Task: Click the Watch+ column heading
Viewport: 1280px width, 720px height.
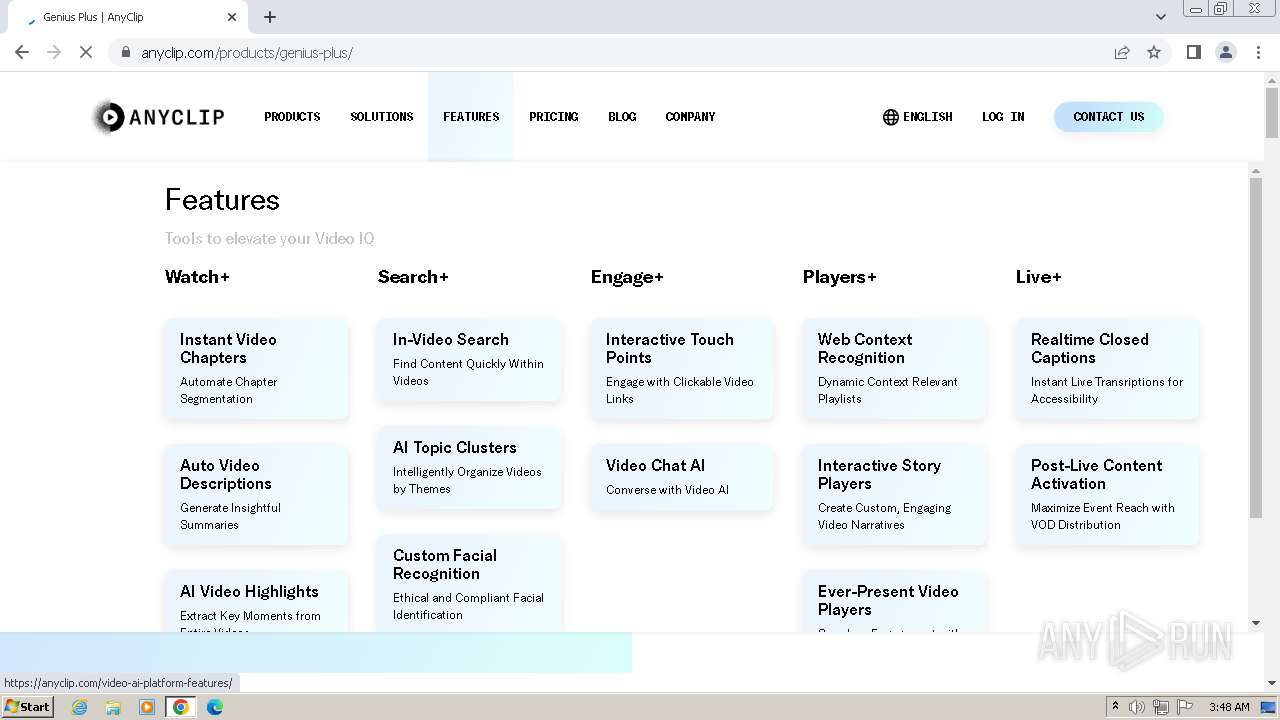Action: pyautogui.click(x=197, y=277)
